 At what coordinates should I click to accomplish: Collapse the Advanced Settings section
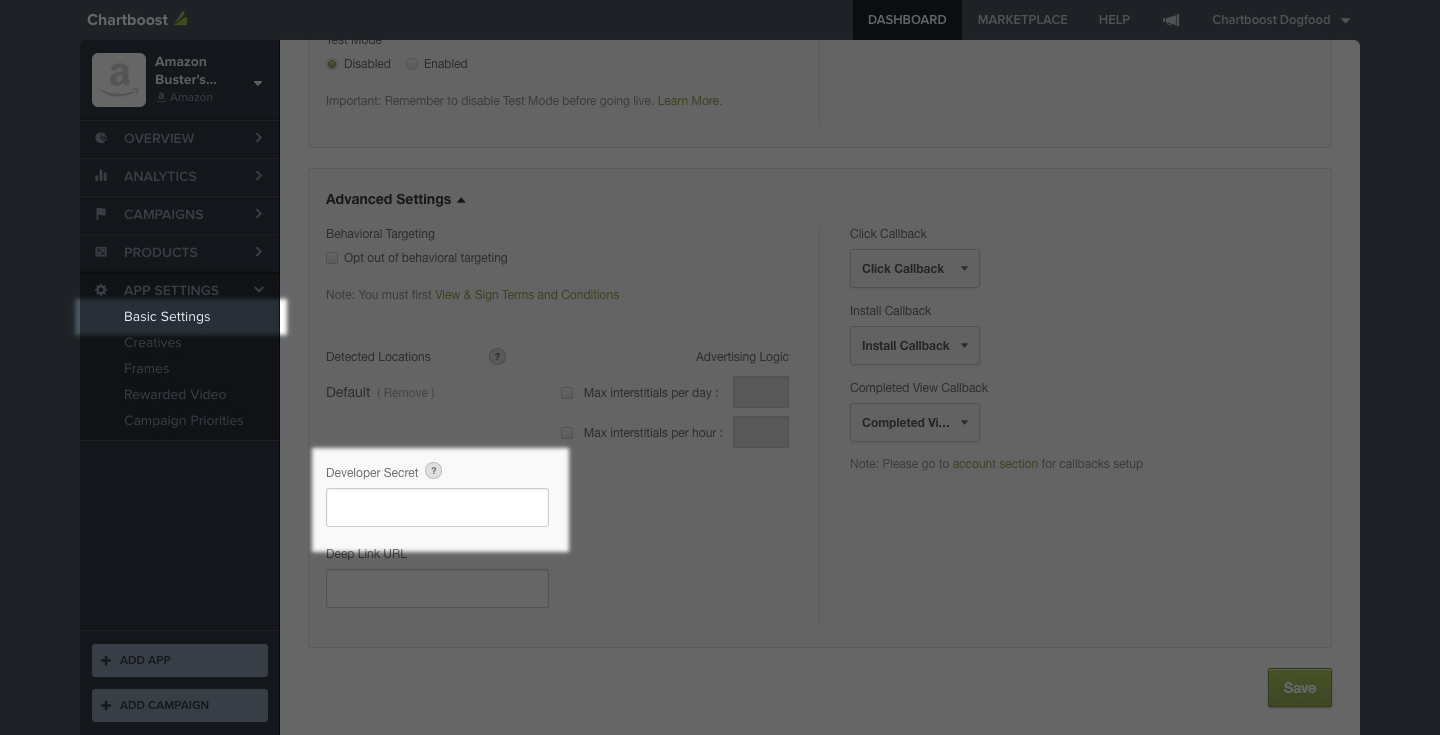(395, 199)
